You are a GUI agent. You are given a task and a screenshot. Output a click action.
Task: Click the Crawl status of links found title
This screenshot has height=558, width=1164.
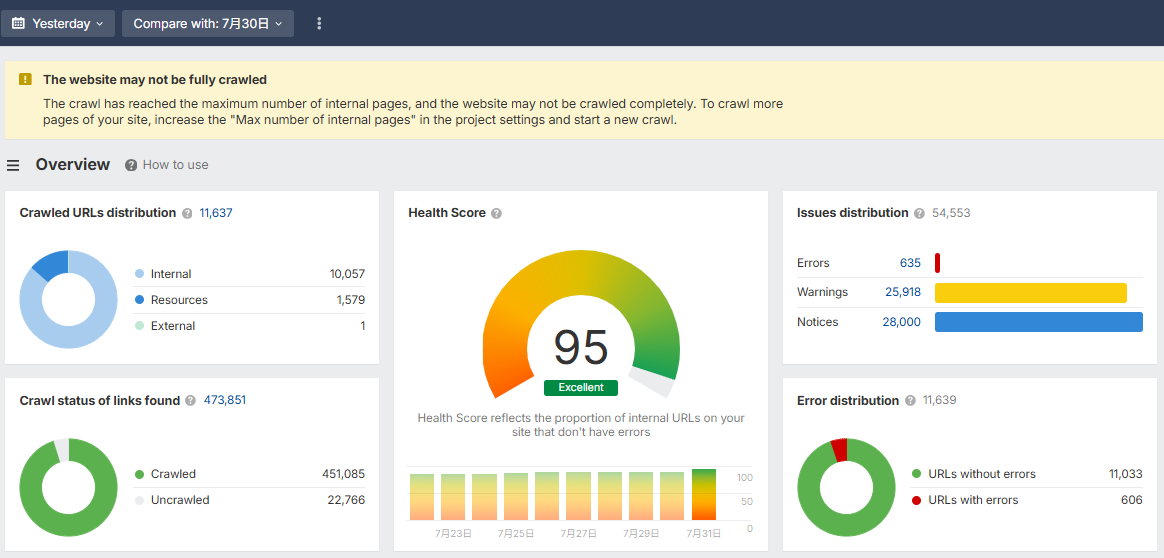pyautogui.click(x=99, y=401)
